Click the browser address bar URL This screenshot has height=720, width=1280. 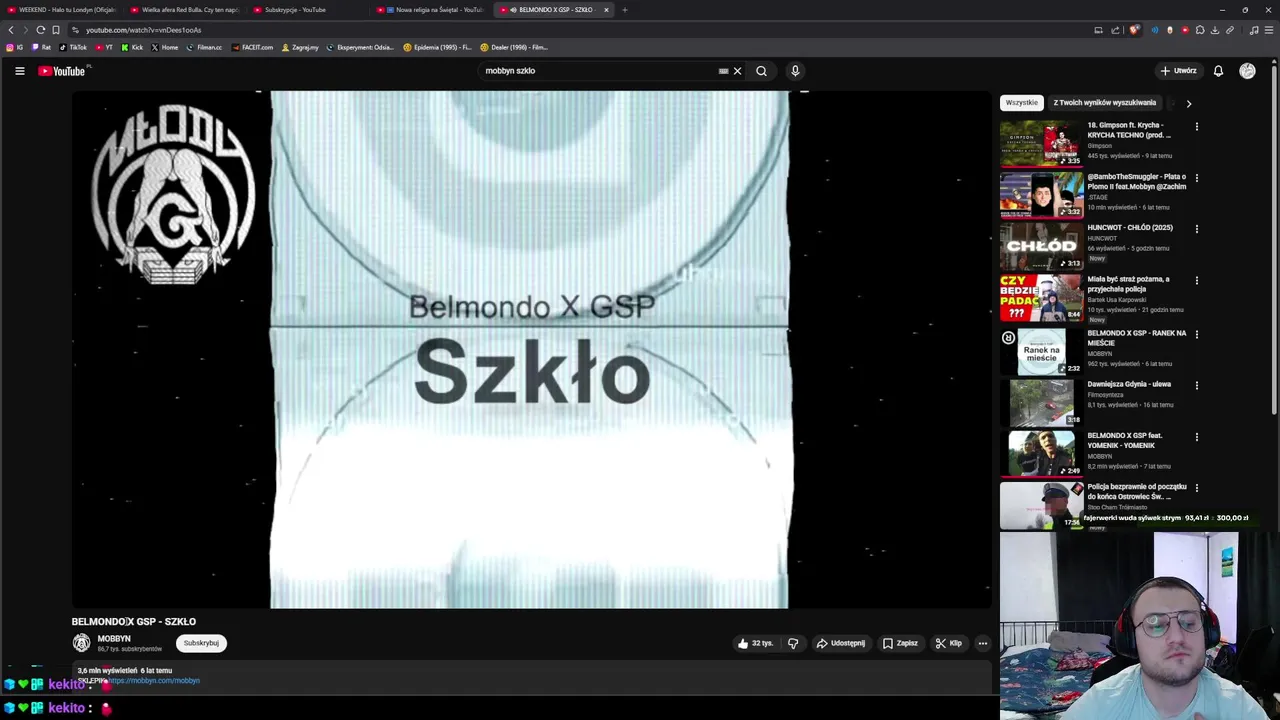point(143,30)
